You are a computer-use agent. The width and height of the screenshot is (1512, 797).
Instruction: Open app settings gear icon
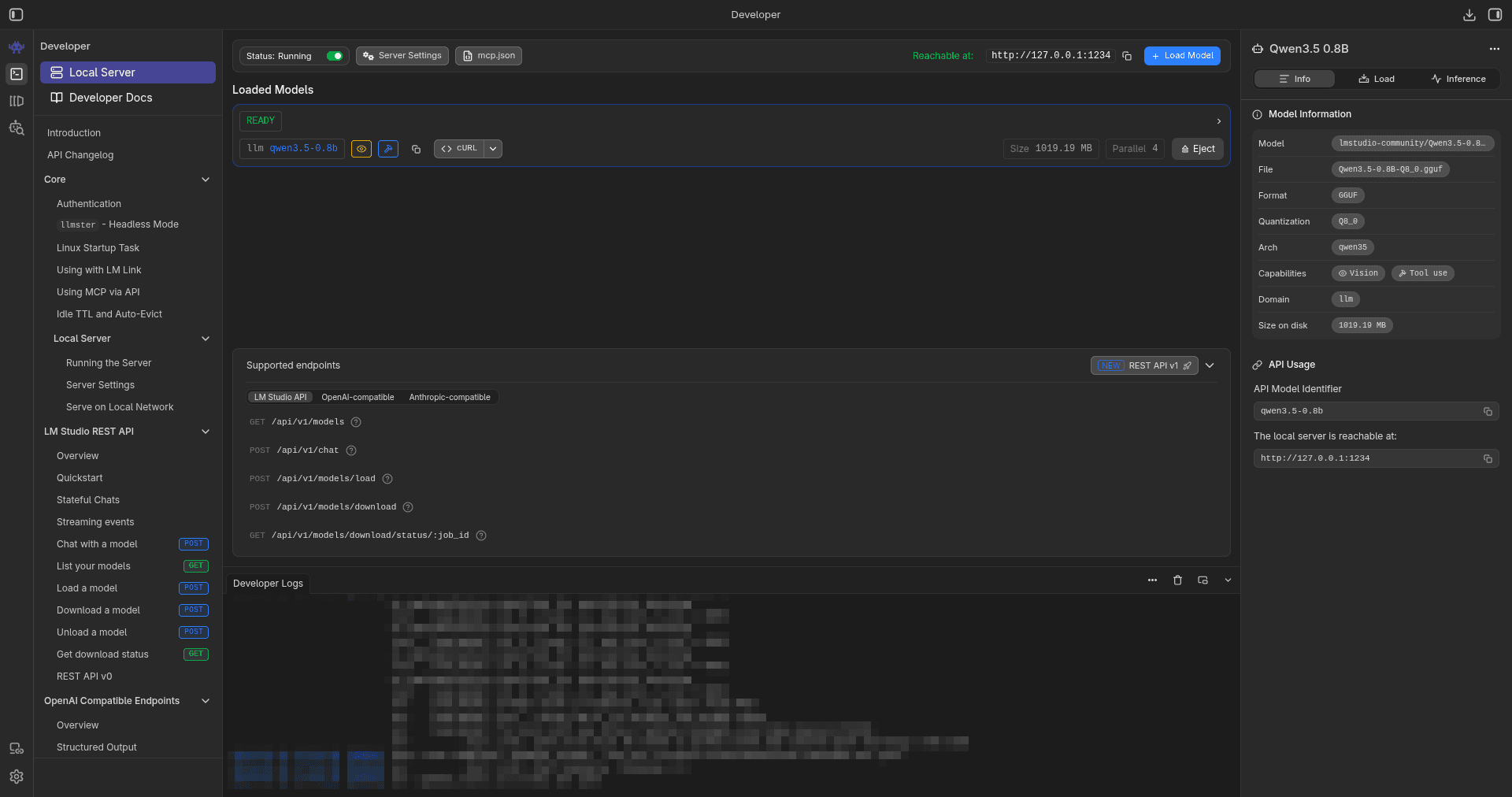17,777
